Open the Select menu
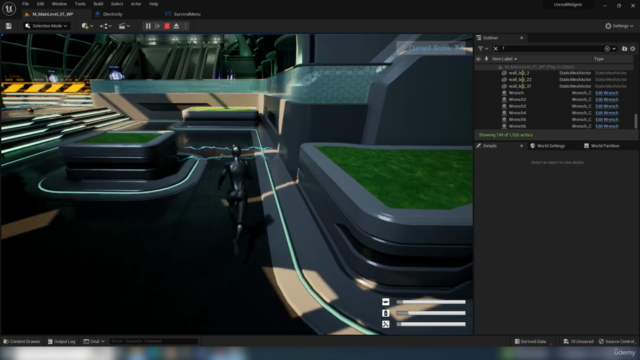This screenshot has height=360, width=640. (117, 4)
